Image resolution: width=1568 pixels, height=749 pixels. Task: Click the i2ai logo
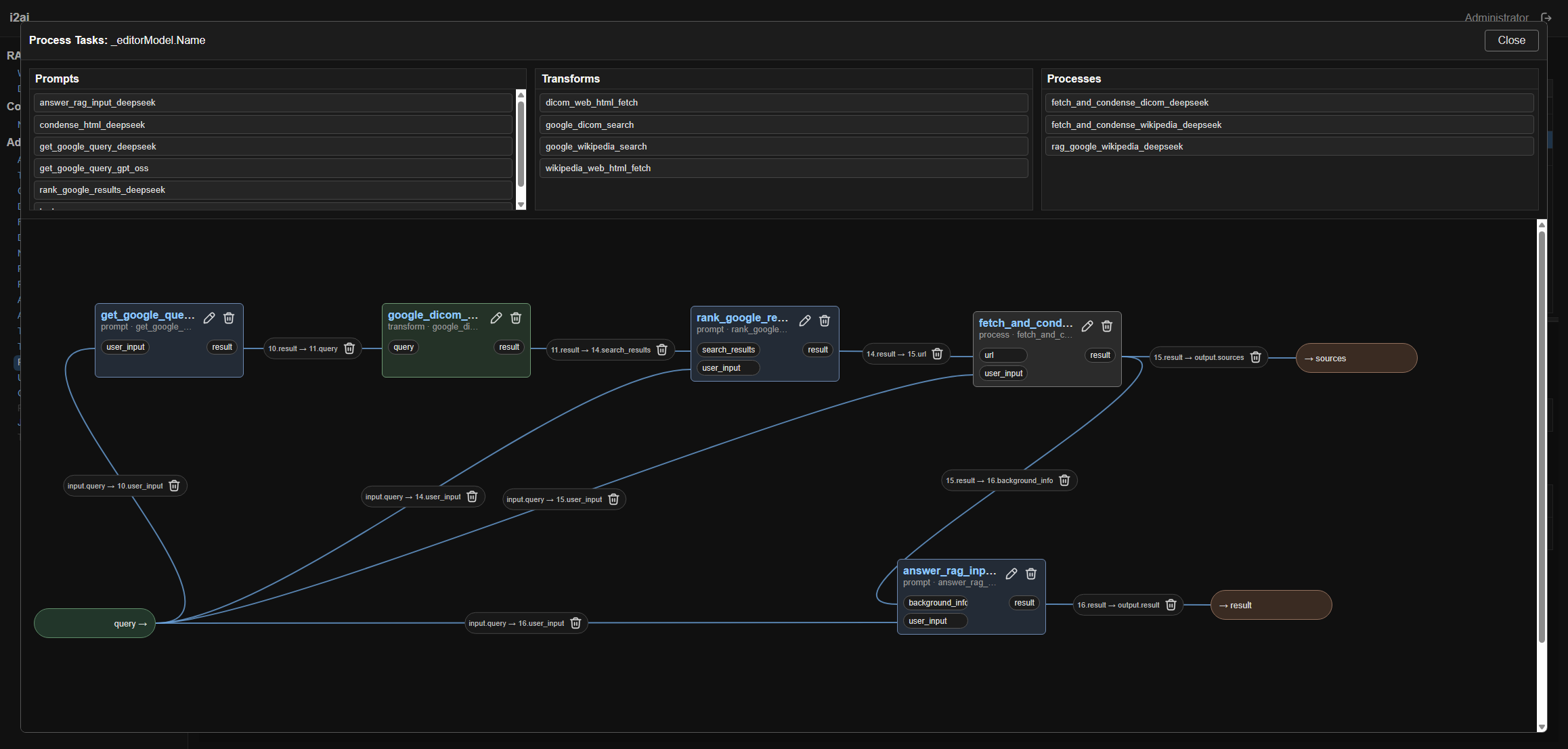pos(19,18)
